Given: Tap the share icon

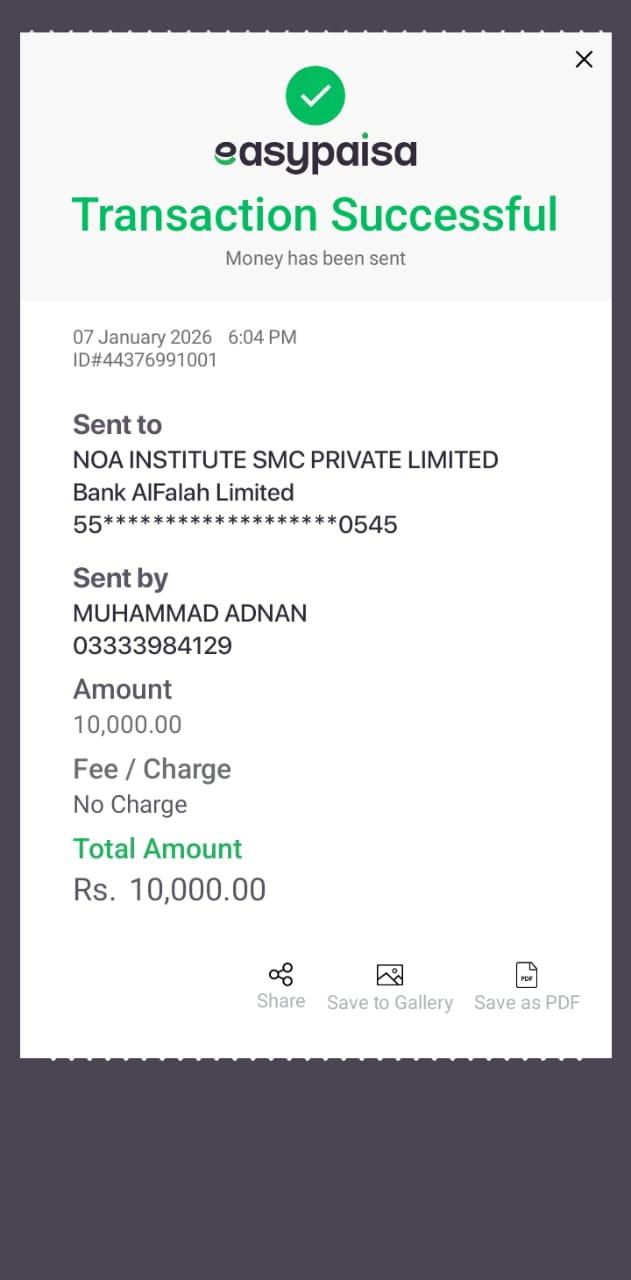Looking at the screenshot, I should tap(281, 975).
